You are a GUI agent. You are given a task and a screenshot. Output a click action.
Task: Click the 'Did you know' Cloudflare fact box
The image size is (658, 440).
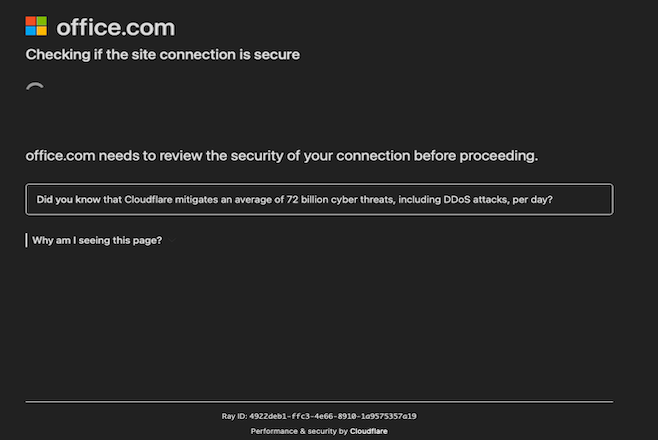pos(319,199)
